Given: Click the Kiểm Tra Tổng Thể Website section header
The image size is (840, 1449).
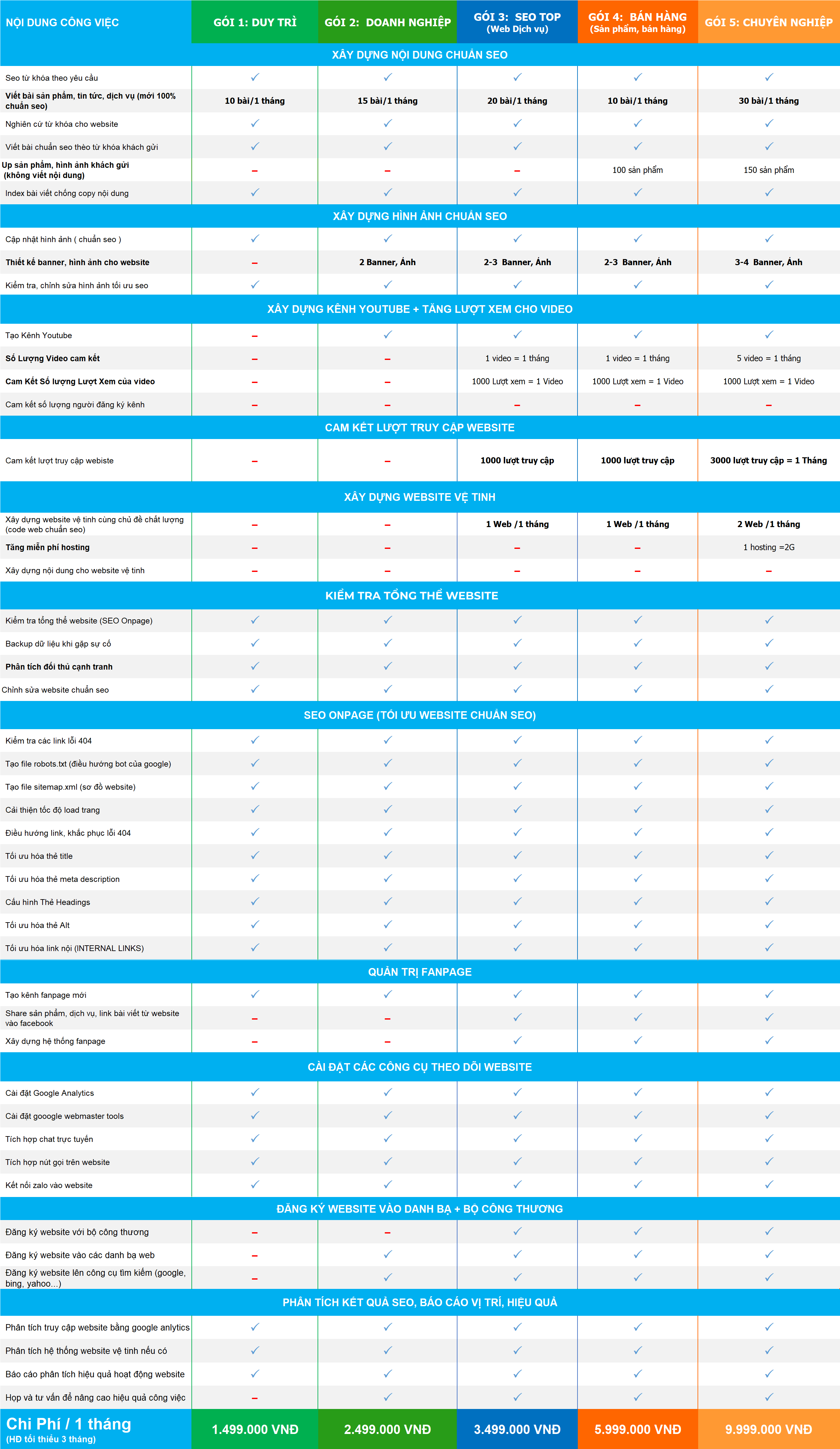Looking at the screenshot, I should coord(420,595).
